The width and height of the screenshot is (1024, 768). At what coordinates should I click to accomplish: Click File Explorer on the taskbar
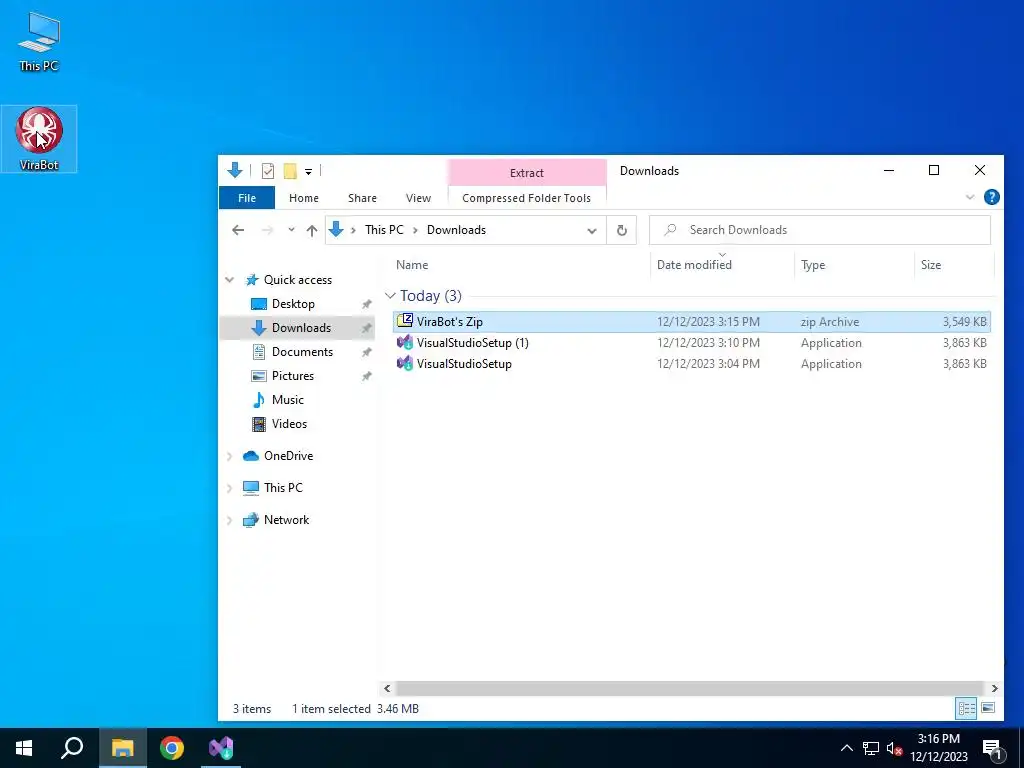point(122,748)
